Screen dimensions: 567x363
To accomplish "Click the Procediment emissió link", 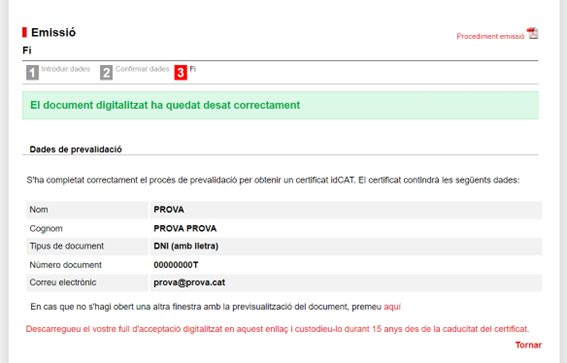I will tap(490, 36).
